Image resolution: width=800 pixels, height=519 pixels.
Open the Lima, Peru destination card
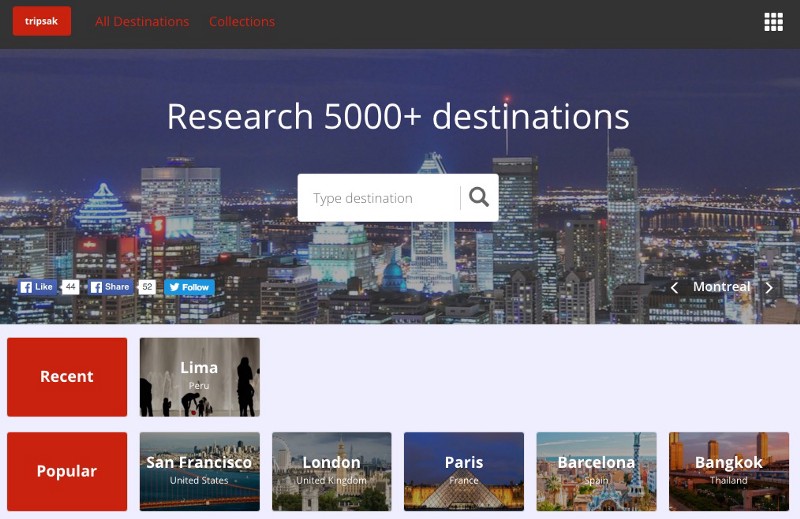pos(199,377)
